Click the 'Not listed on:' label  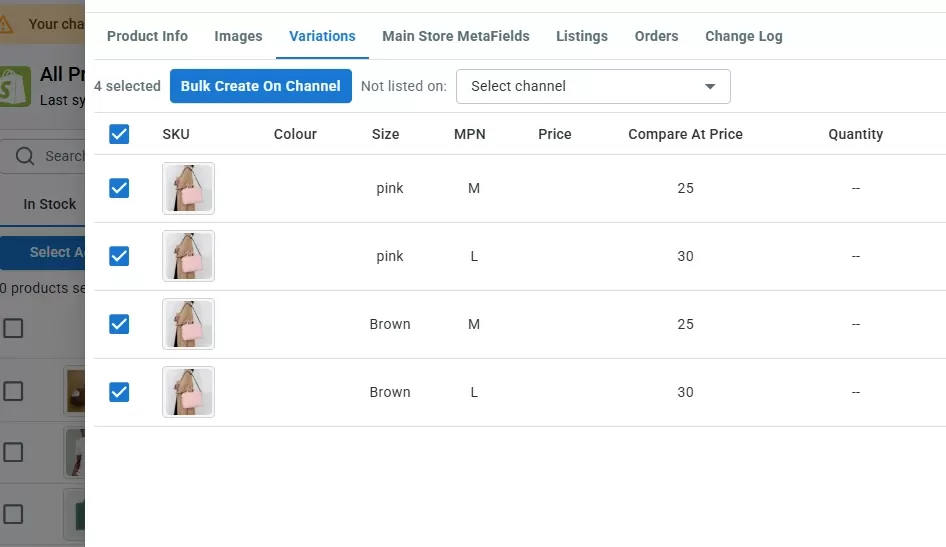point(404,86)
